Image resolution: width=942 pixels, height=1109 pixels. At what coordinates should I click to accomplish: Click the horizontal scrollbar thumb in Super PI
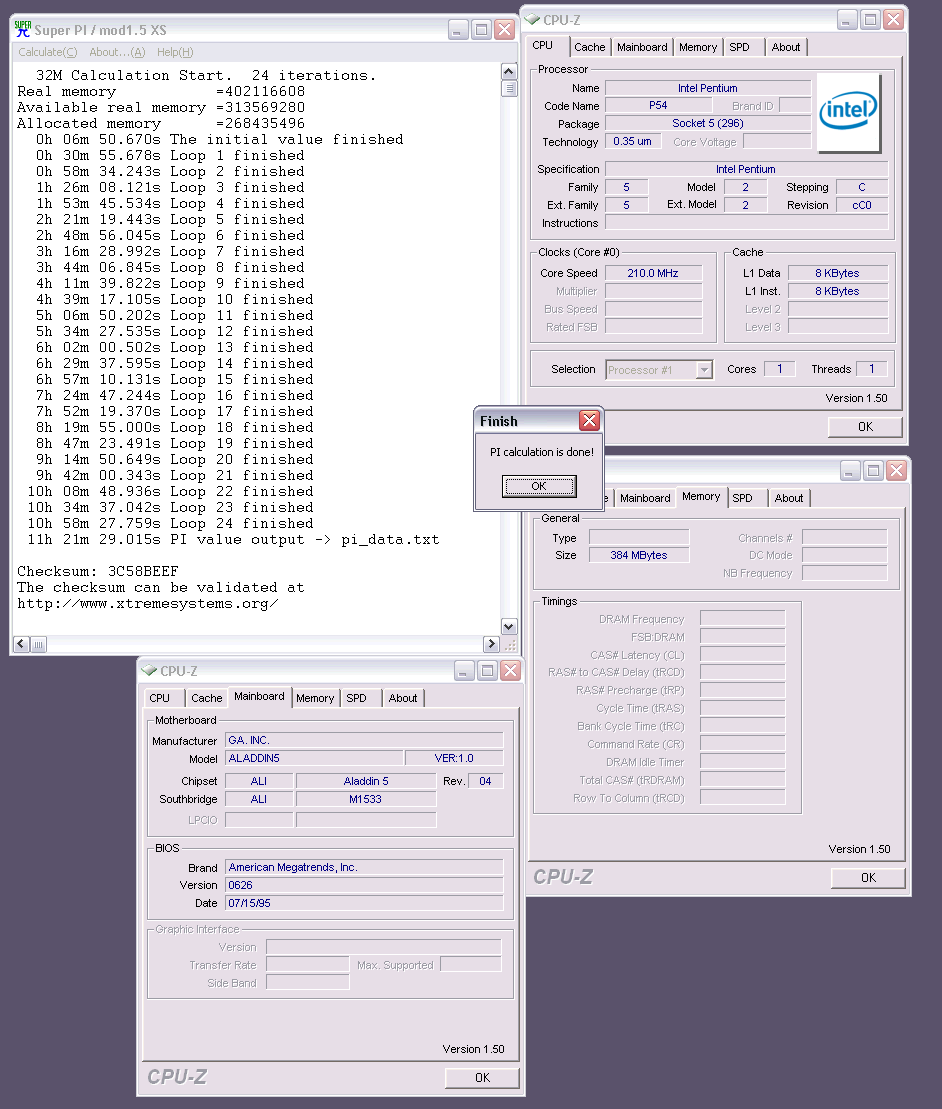point(39,644)
